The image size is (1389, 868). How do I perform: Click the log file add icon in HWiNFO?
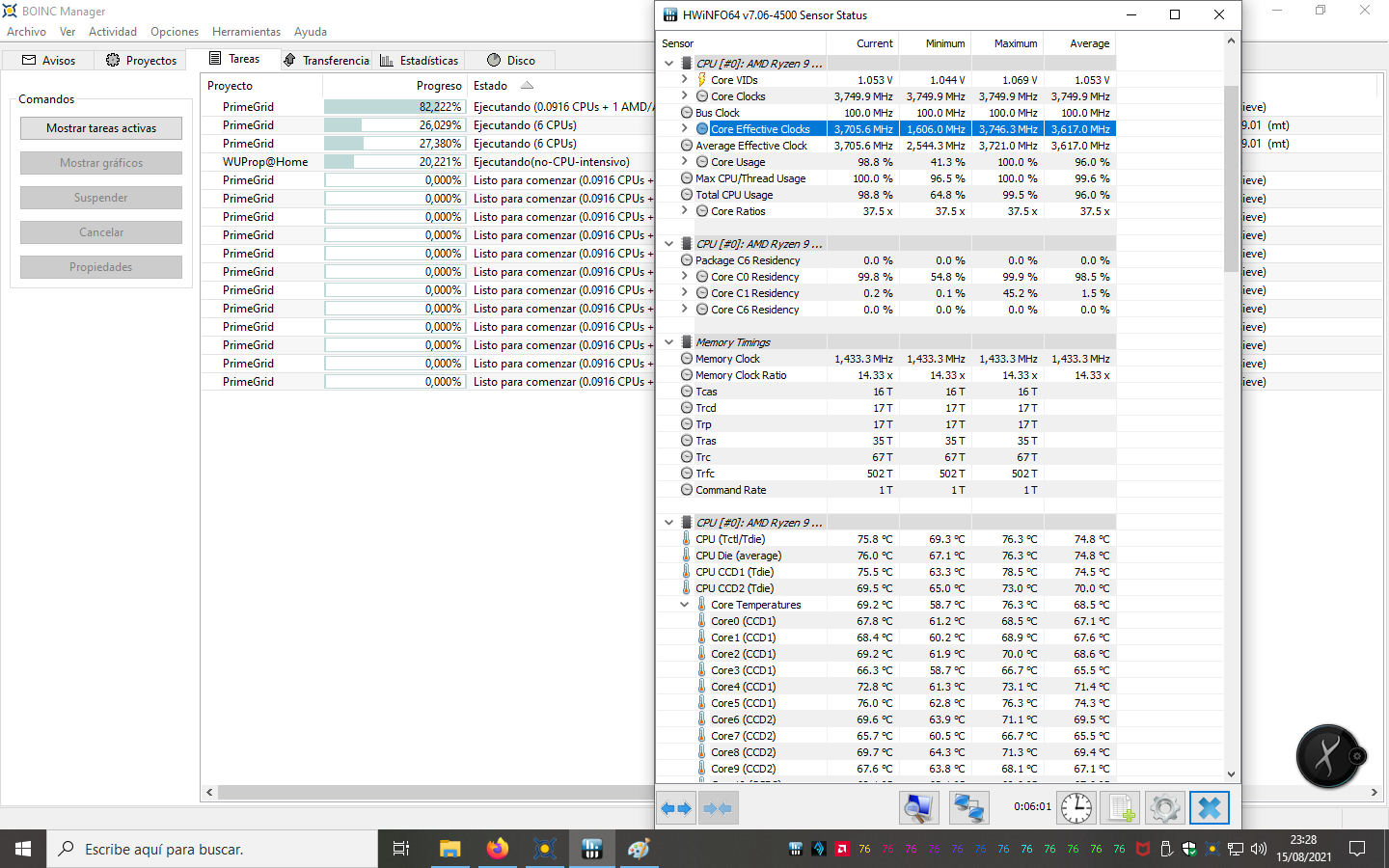(x=1121, y=808)
